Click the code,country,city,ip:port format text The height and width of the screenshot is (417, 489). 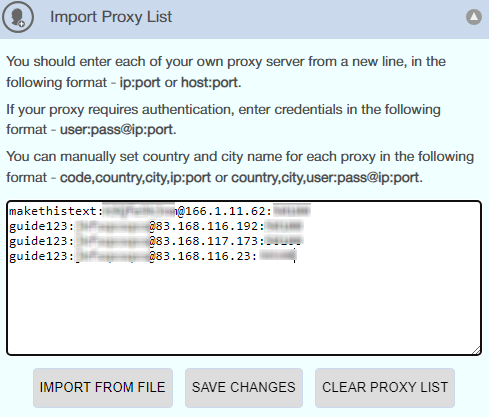click(135, 178)
